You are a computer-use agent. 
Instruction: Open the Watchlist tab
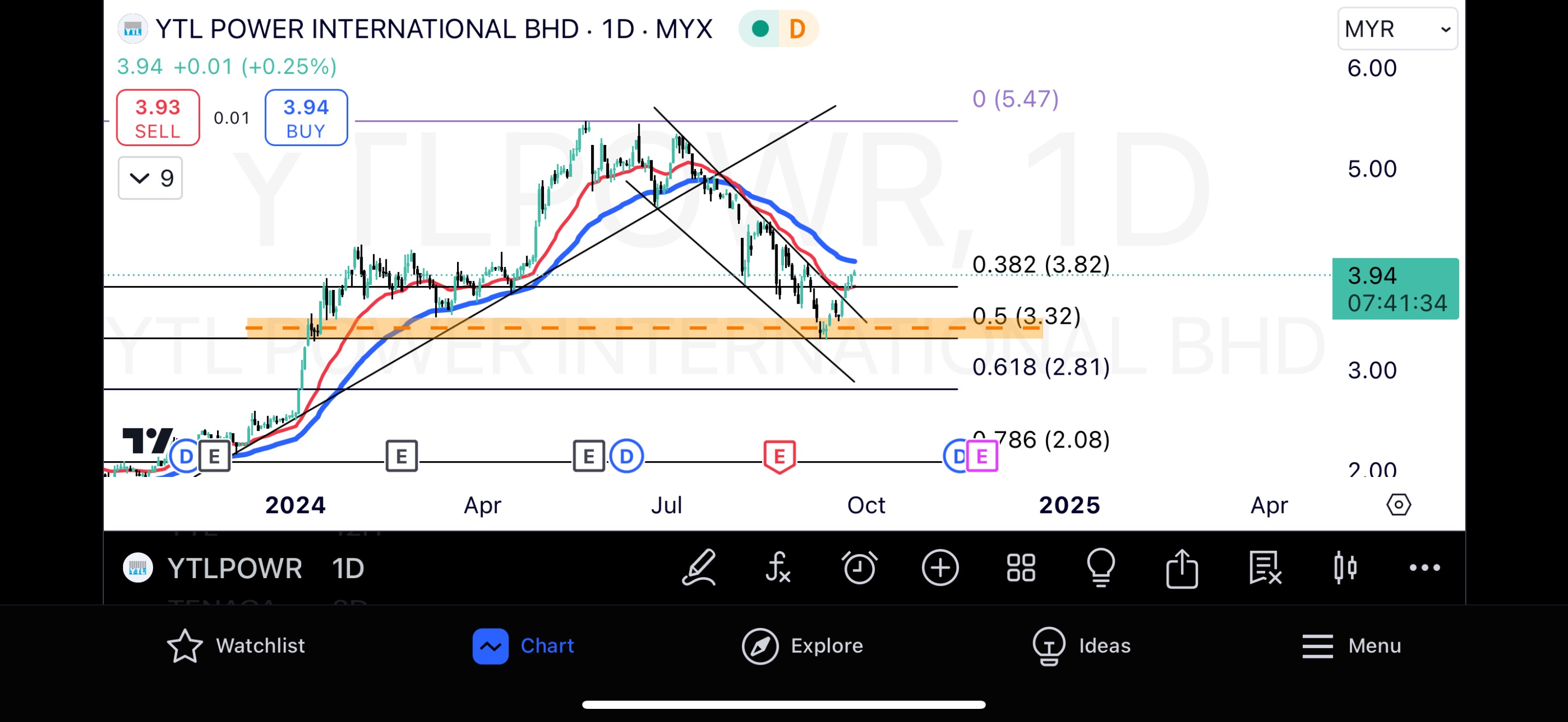click(x=236, y=645)
